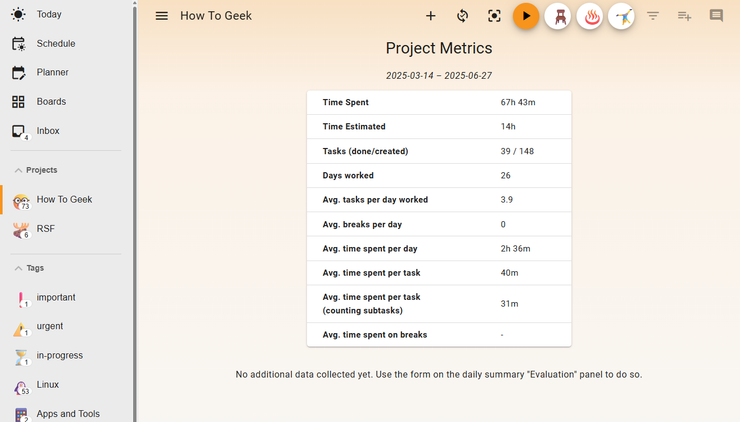
Task: Select the How To Geek project icon
Action: tap(21, 202)
